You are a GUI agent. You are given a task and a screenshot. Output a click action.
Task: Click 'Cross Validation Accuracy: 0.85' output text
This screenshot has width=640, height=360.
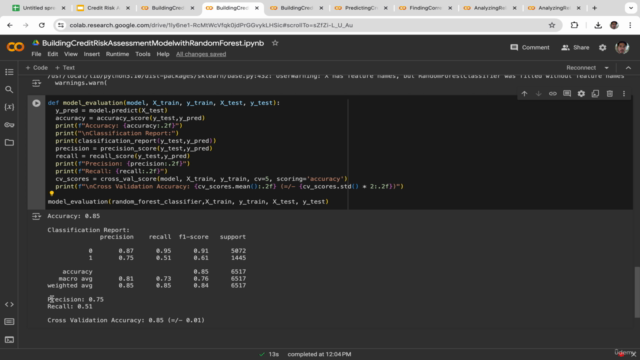(x=105, y=320)
